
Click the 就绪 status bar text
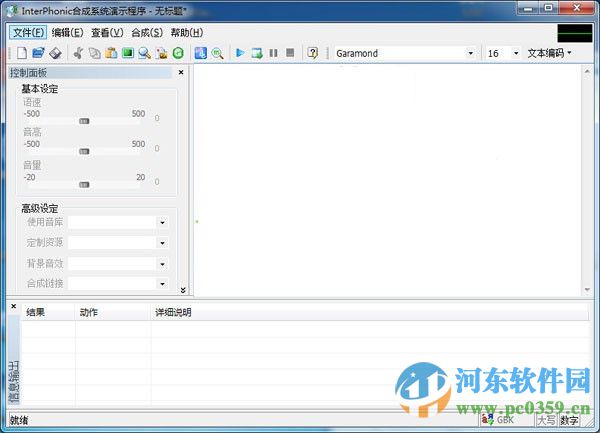pyautogui.click(x=19, y=420)
